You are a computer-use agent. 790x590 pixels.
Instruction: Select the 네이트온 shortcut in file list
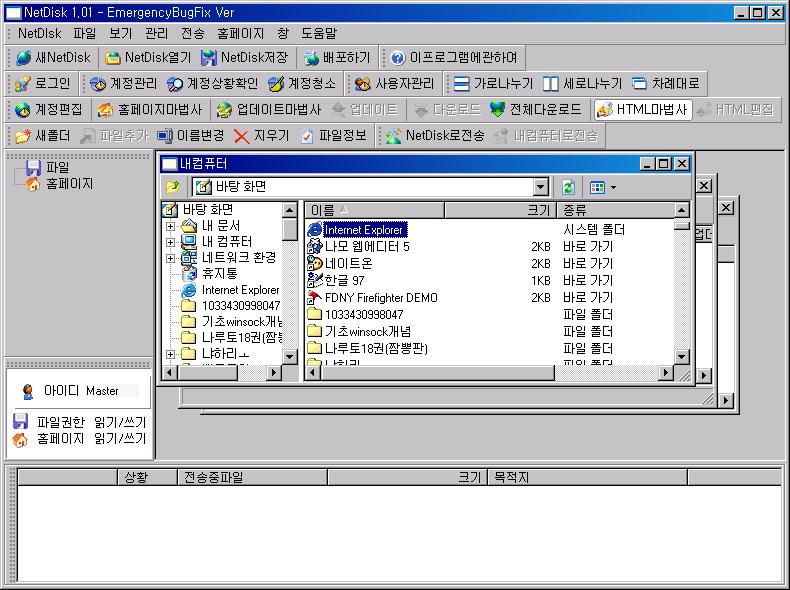coord(348,263)
